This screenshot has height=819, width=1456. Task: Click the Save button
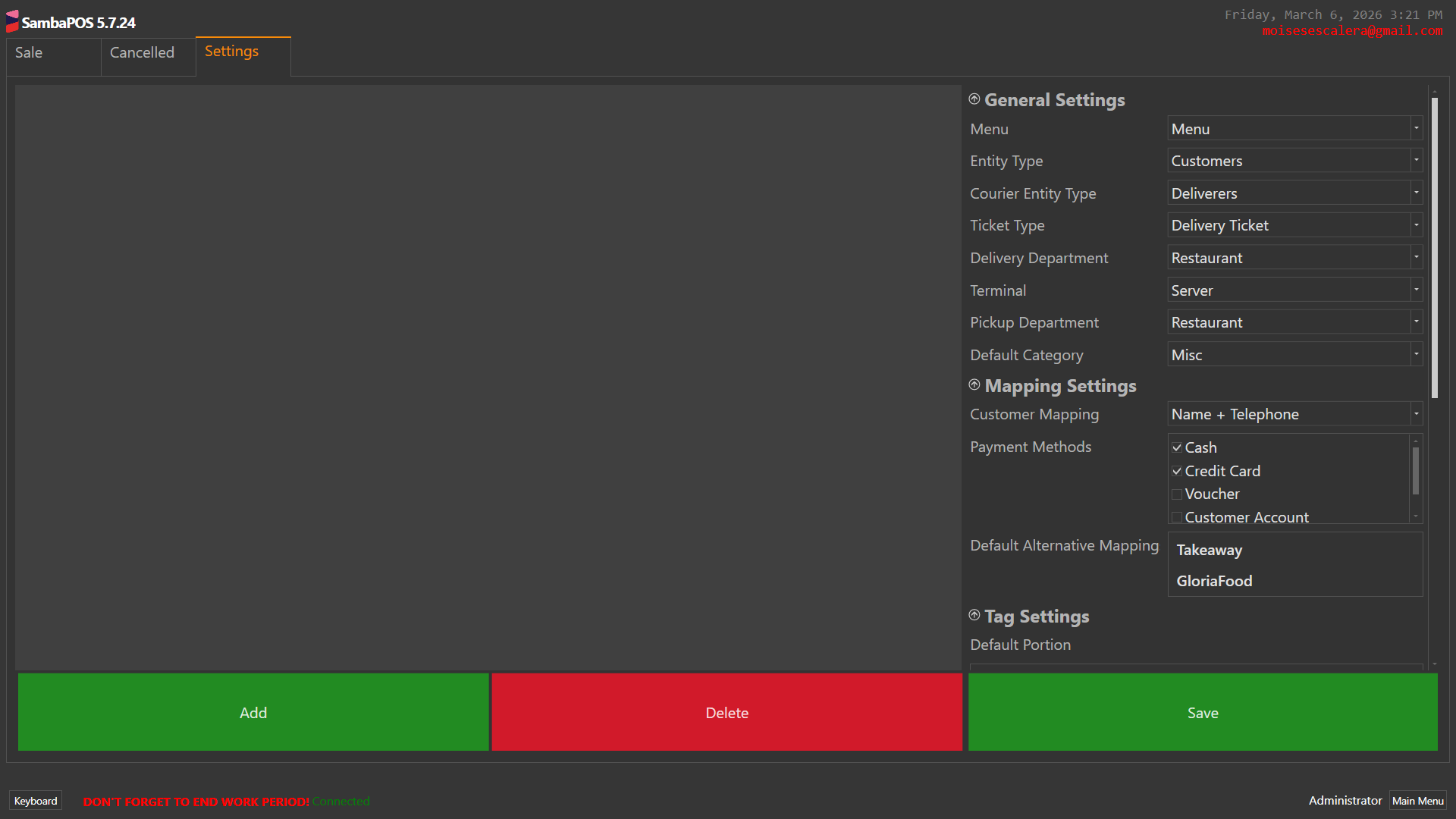pyautogui.click(x=1203, y=713)
